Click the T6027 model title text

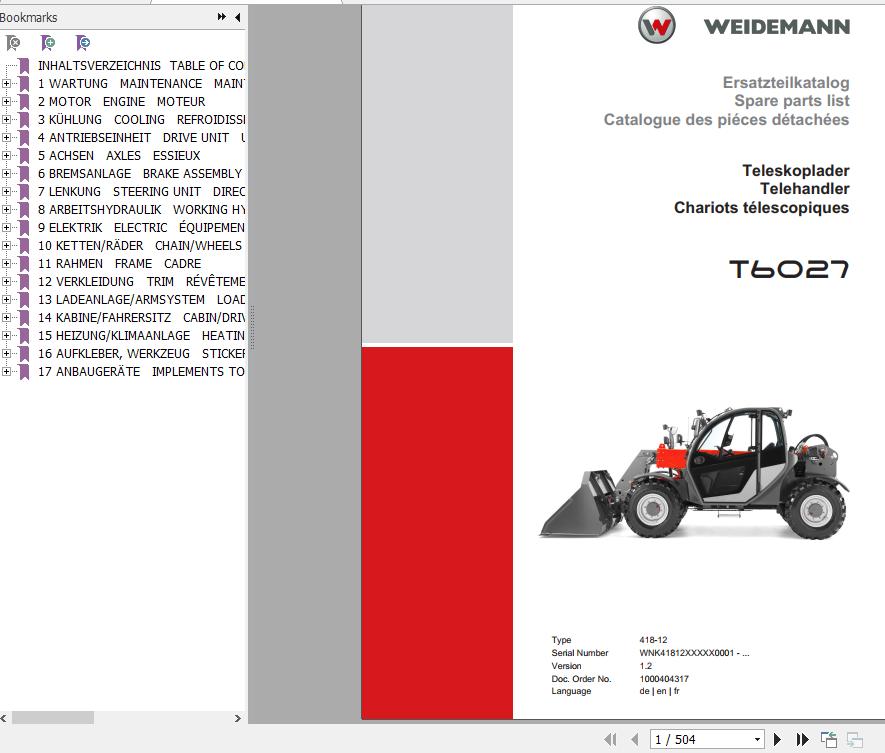[x=789, y=269]
